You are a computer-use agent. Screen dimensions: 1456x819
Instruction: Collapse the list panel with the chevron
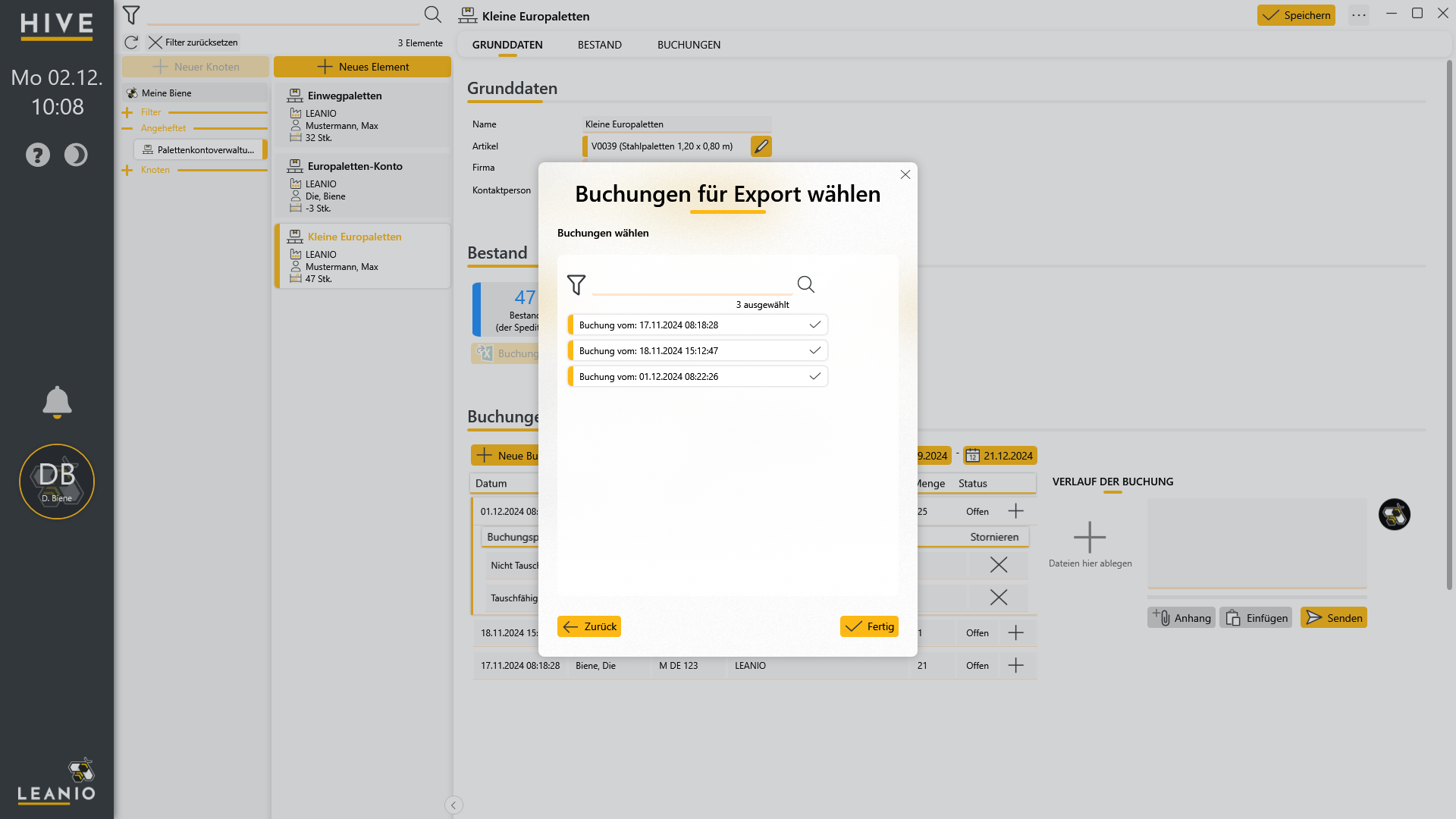click(x=453, y=805)
